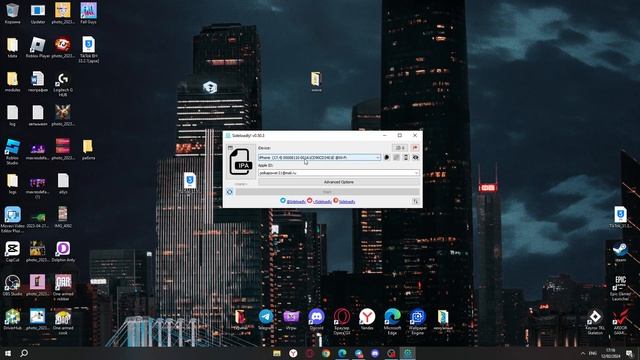Open the Roblox Studio desktop shortcut
The height and width of the screenshot is (360, 640).
point(12,151)
